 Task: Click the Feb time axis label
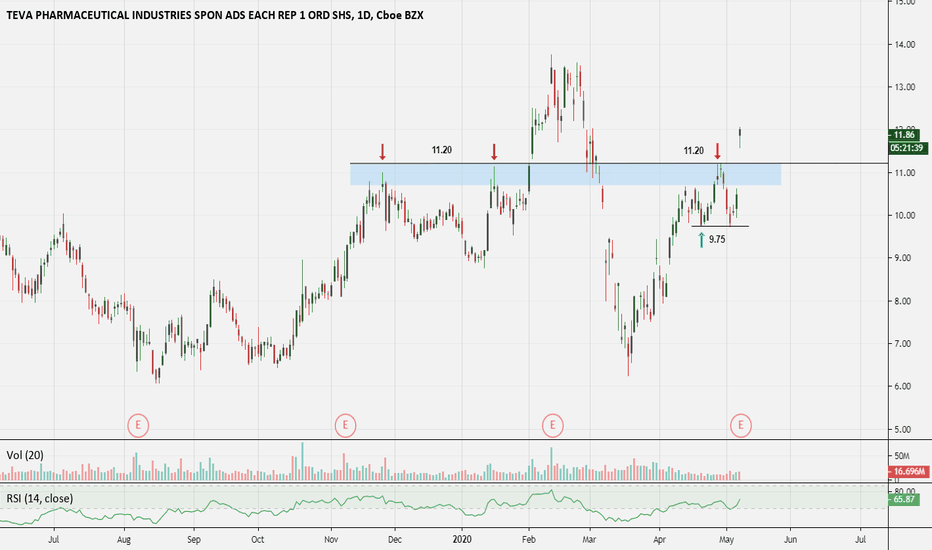click(528, 540)
